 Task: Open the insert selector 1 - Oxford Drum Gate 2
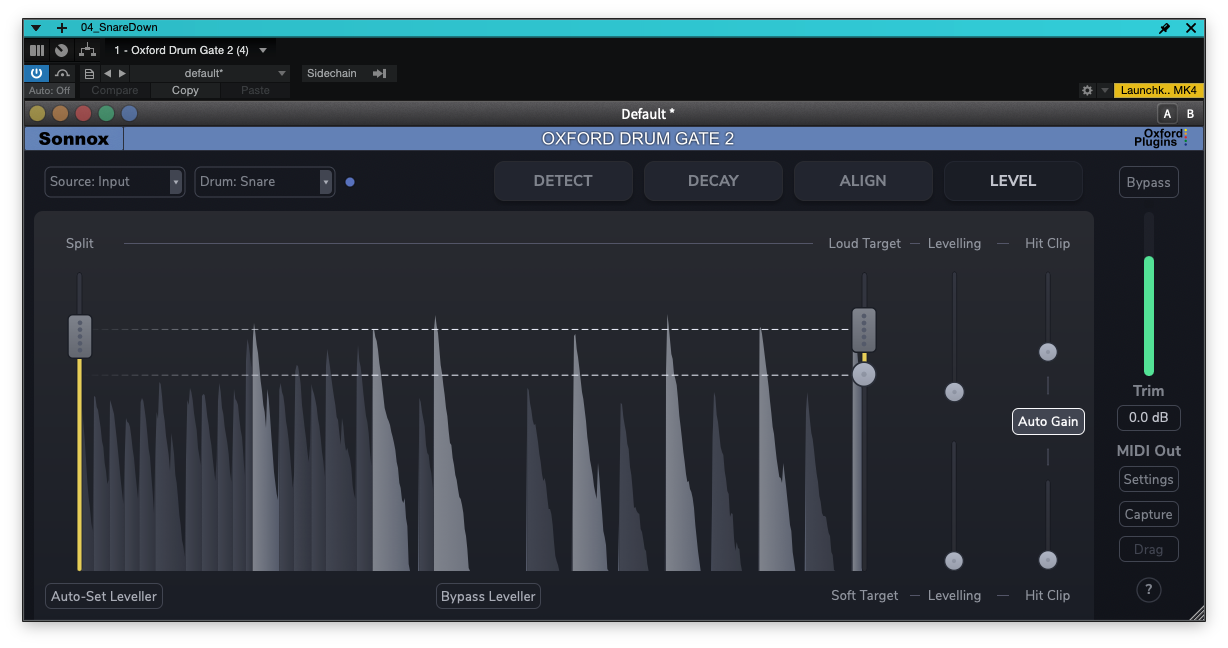pyautogui.click(x=190, y=50)
